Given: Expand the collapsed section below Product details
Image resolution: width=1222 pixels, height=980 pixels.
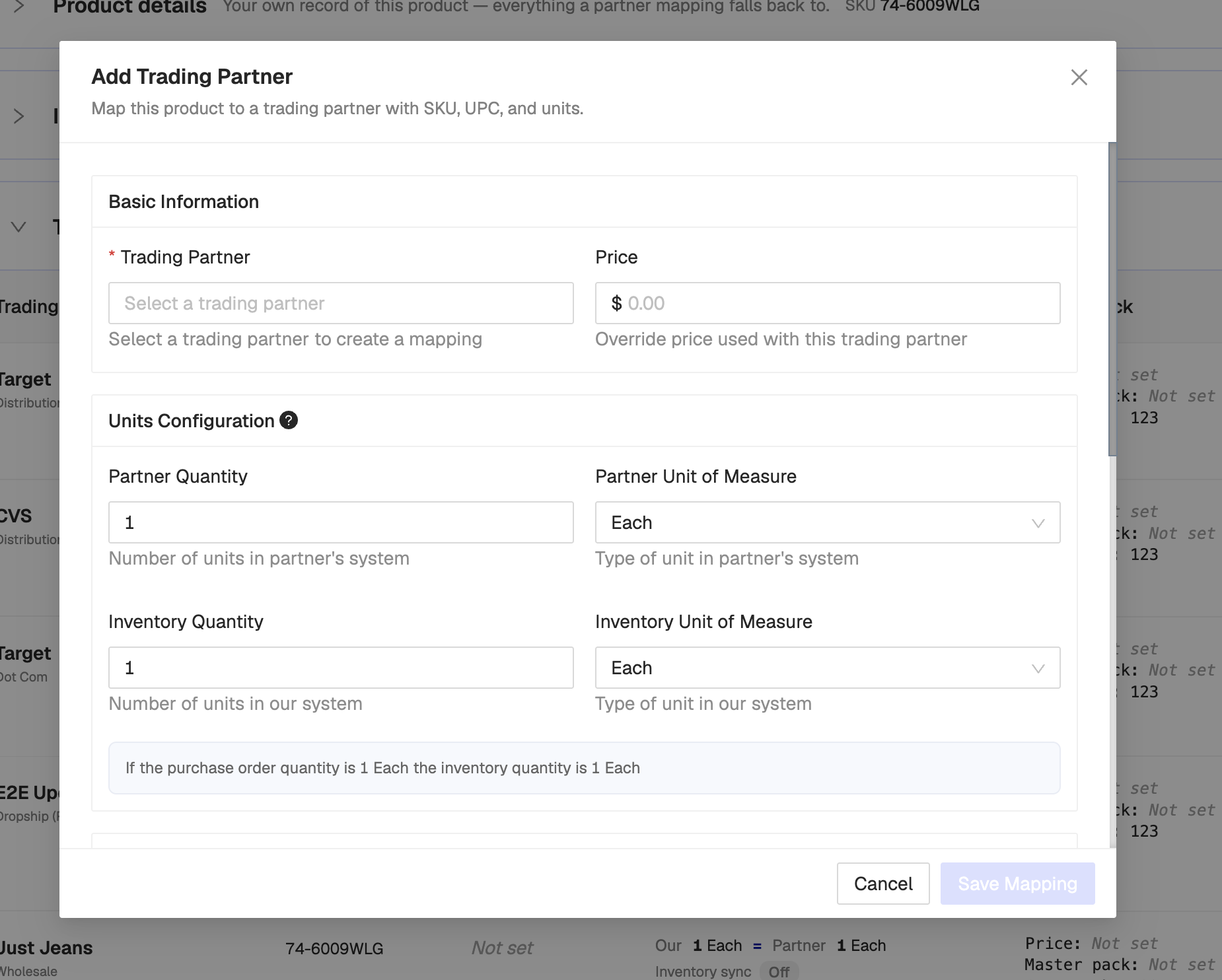Looking at the screenshot, I should coord(18,116).
